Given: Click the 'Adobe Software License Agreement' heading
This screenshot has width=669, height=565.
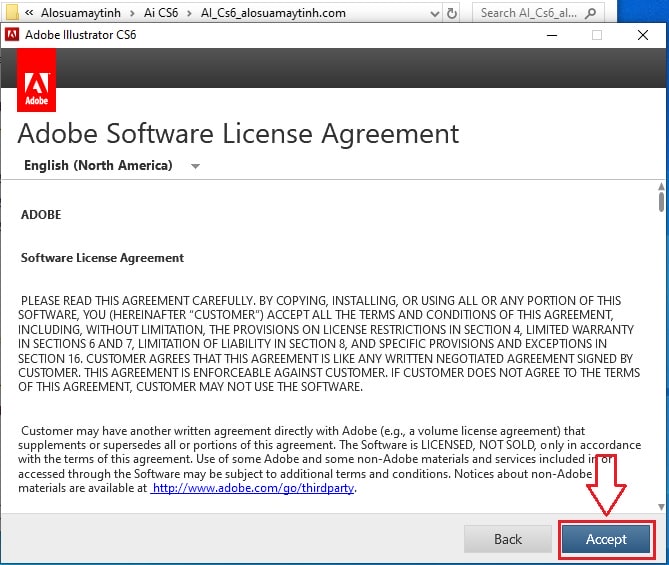Looking at the screenshot, I should pyautogui.click(x=238, y=134).
